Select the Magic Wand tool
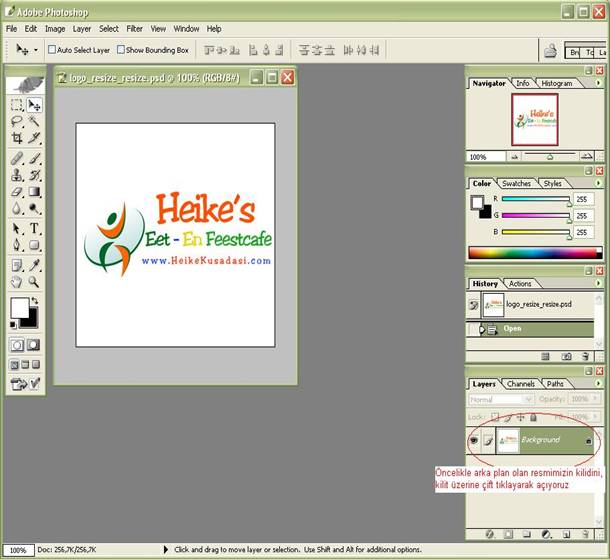This screenshot has width=610, height=559. pyautogui.click(x=34, y=122)
